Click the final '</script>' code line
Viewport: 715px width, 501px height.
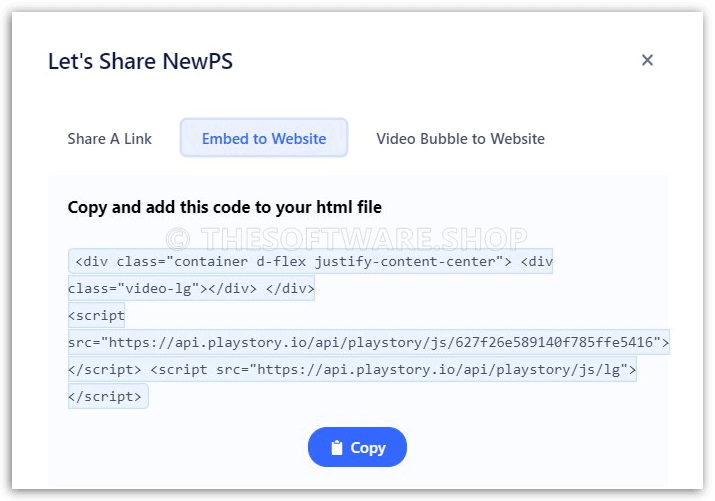[108, 396]
